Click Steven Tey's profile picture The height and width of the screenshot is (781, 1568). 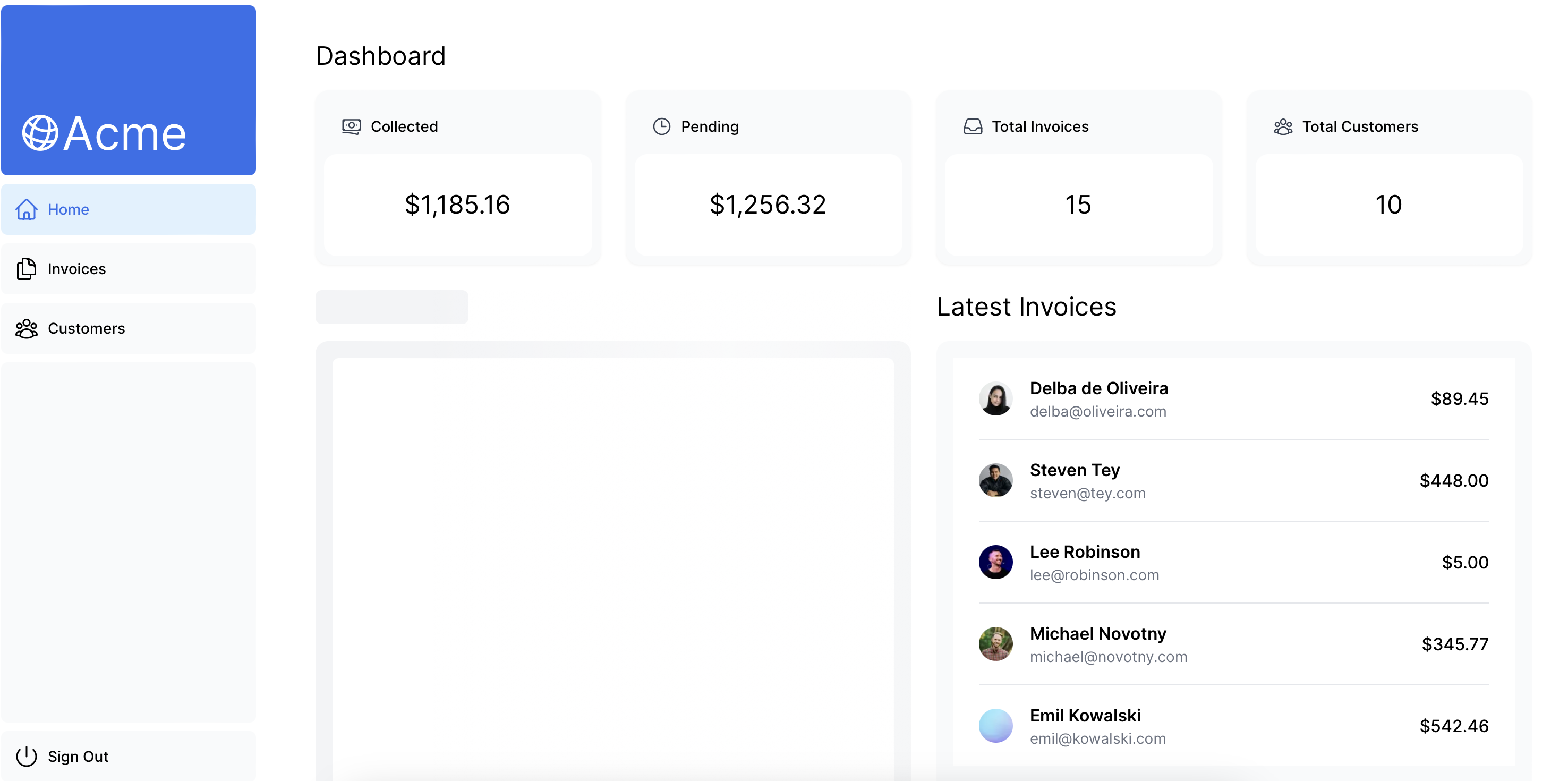pos(996,480)
